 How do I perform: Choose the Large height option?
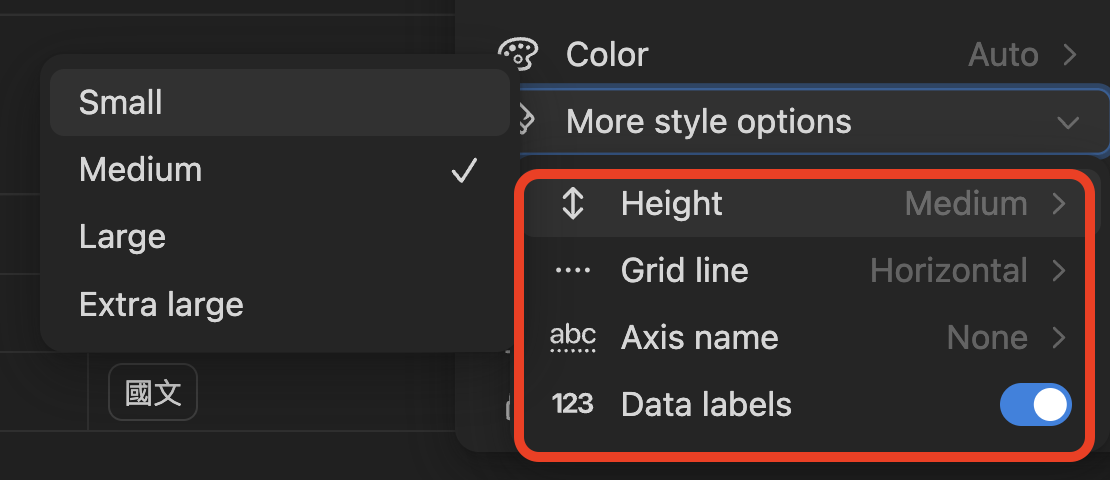click(122, 237)
